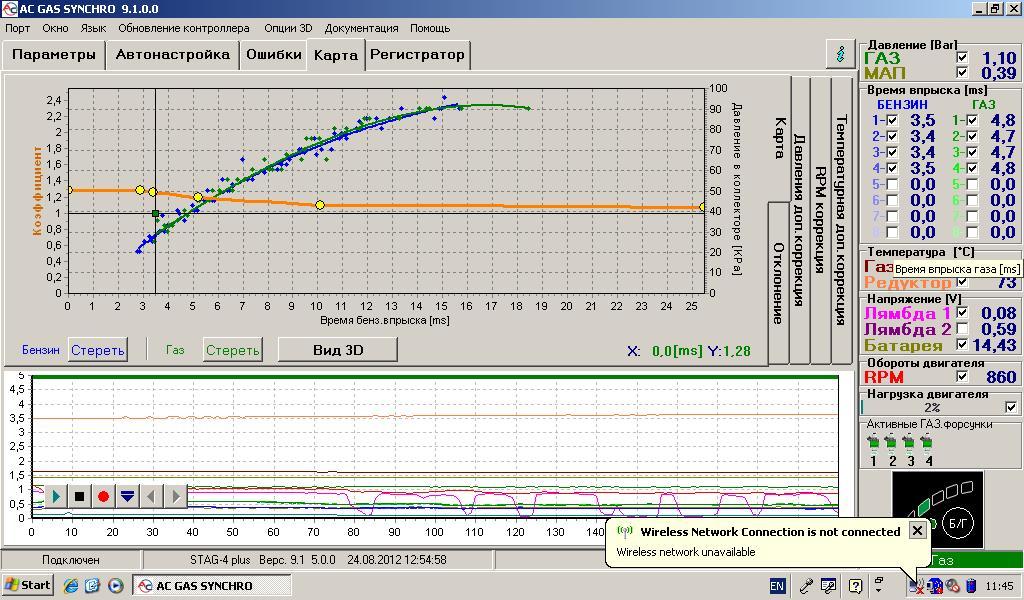Launch Internet Explorer from quick launch
1024x600 pixels.
[x=70, y=586]
